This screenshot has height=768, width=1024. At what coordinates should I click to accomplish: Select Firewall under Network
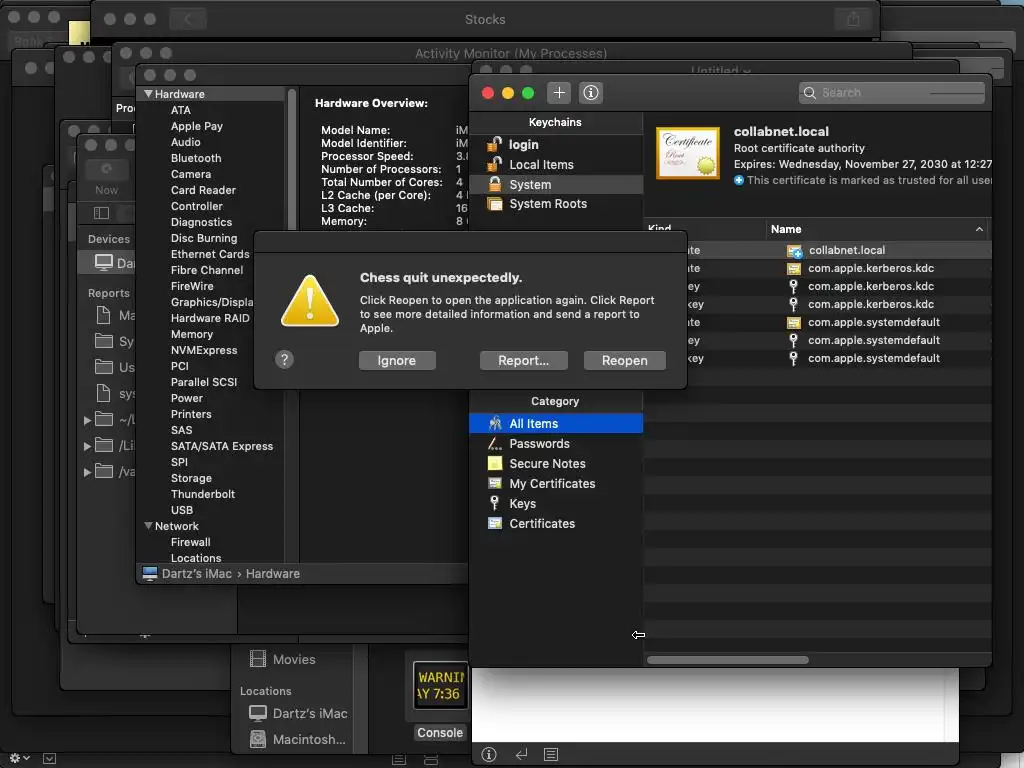[x=190, y=542]
